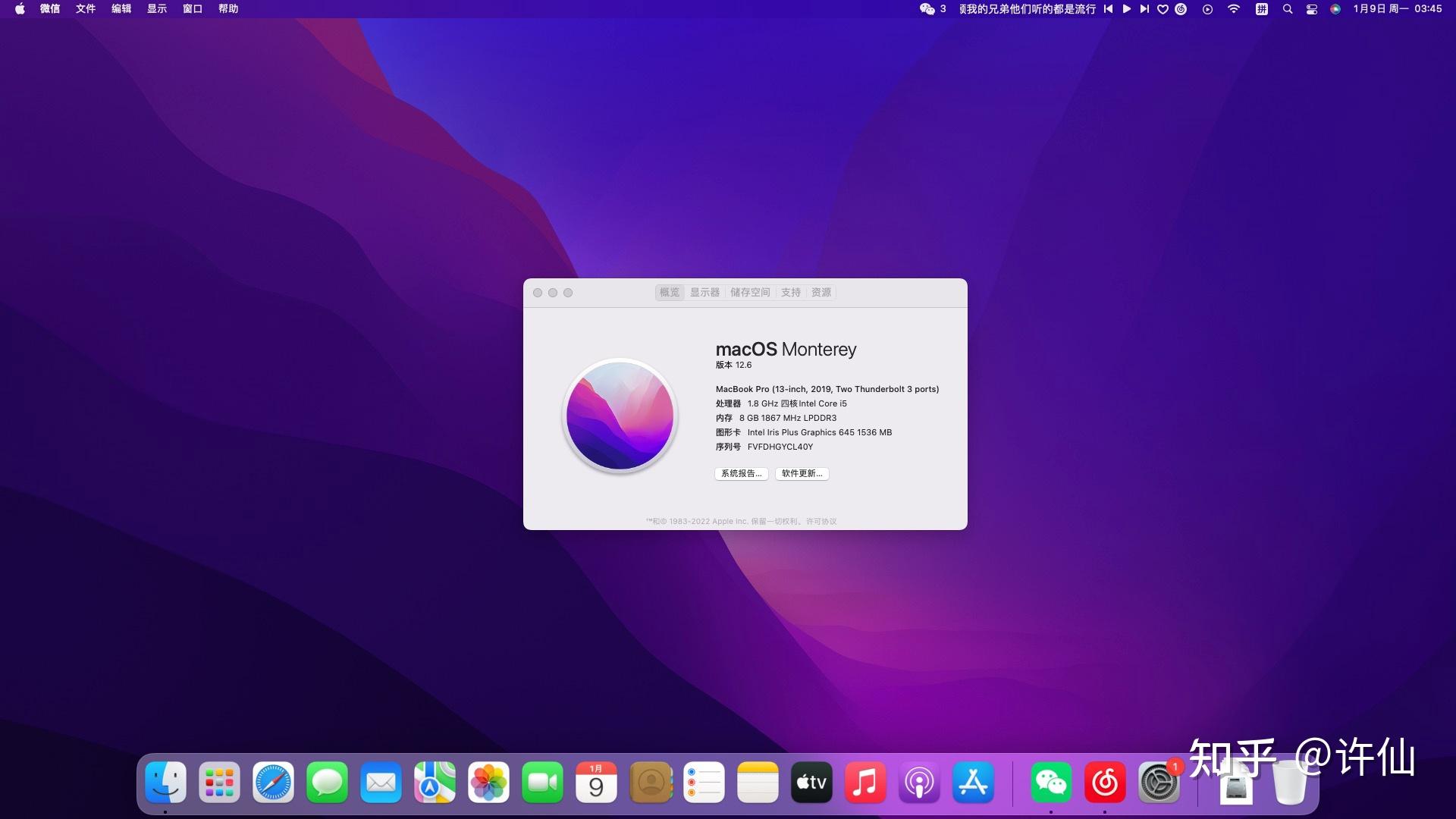Switch the Pinyin input source icon
This screenshot has width=1456, height=819.
[x=1261, y=9]
